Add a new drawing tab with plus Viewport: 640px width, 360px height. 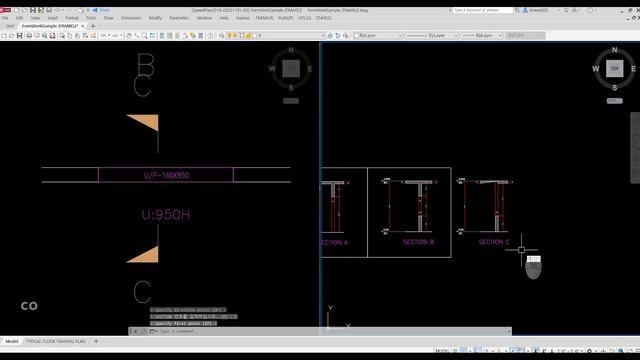coord(93,26)
